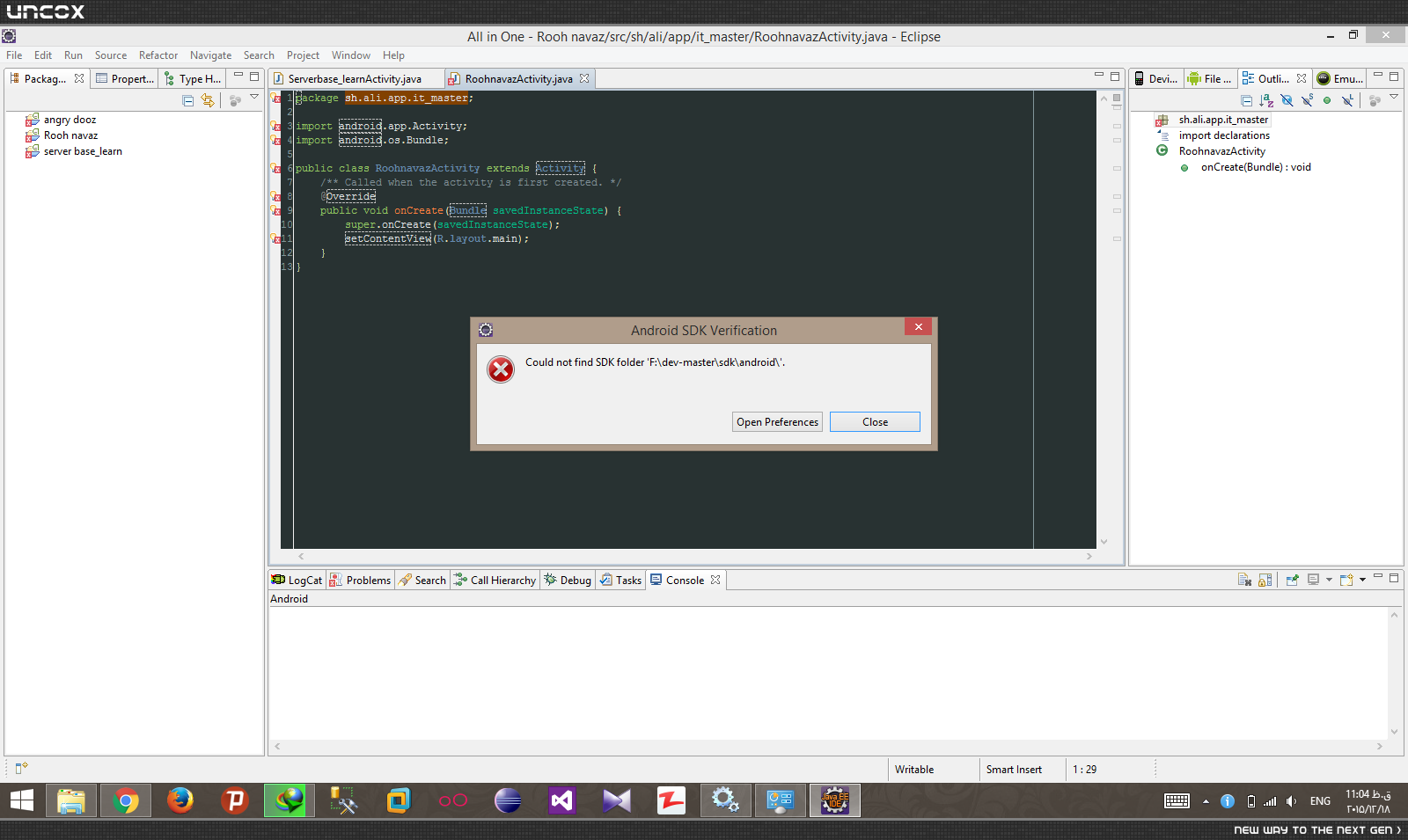
Task: Select sh.ali.app.it_master in Outline
Action: coord(1223,120)
